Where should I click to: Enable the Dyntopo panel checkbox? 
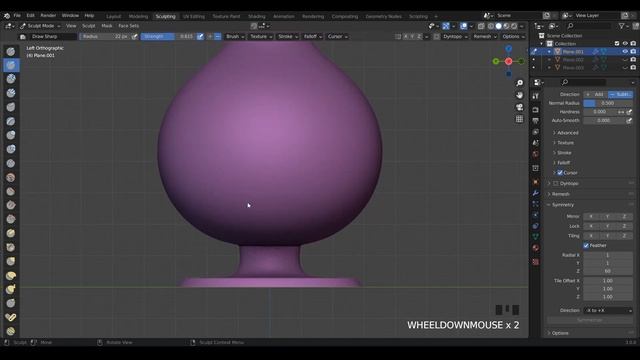(556, 184)
